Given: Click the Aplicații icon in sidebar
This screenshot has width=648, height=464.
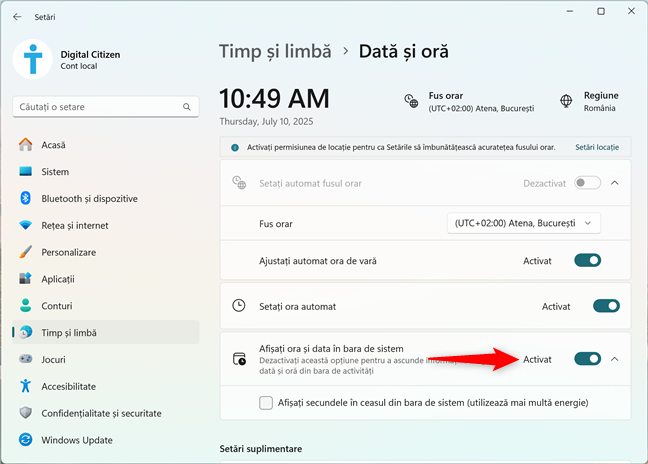Looking at the screenshot, I should pyautogui.click(x=26, y=278).
